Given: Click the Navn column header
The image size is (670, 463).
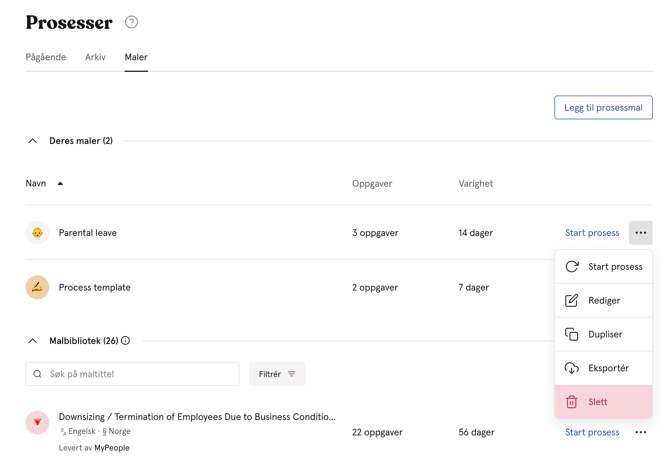Looking at the screenshot, I should pos(36,184).
